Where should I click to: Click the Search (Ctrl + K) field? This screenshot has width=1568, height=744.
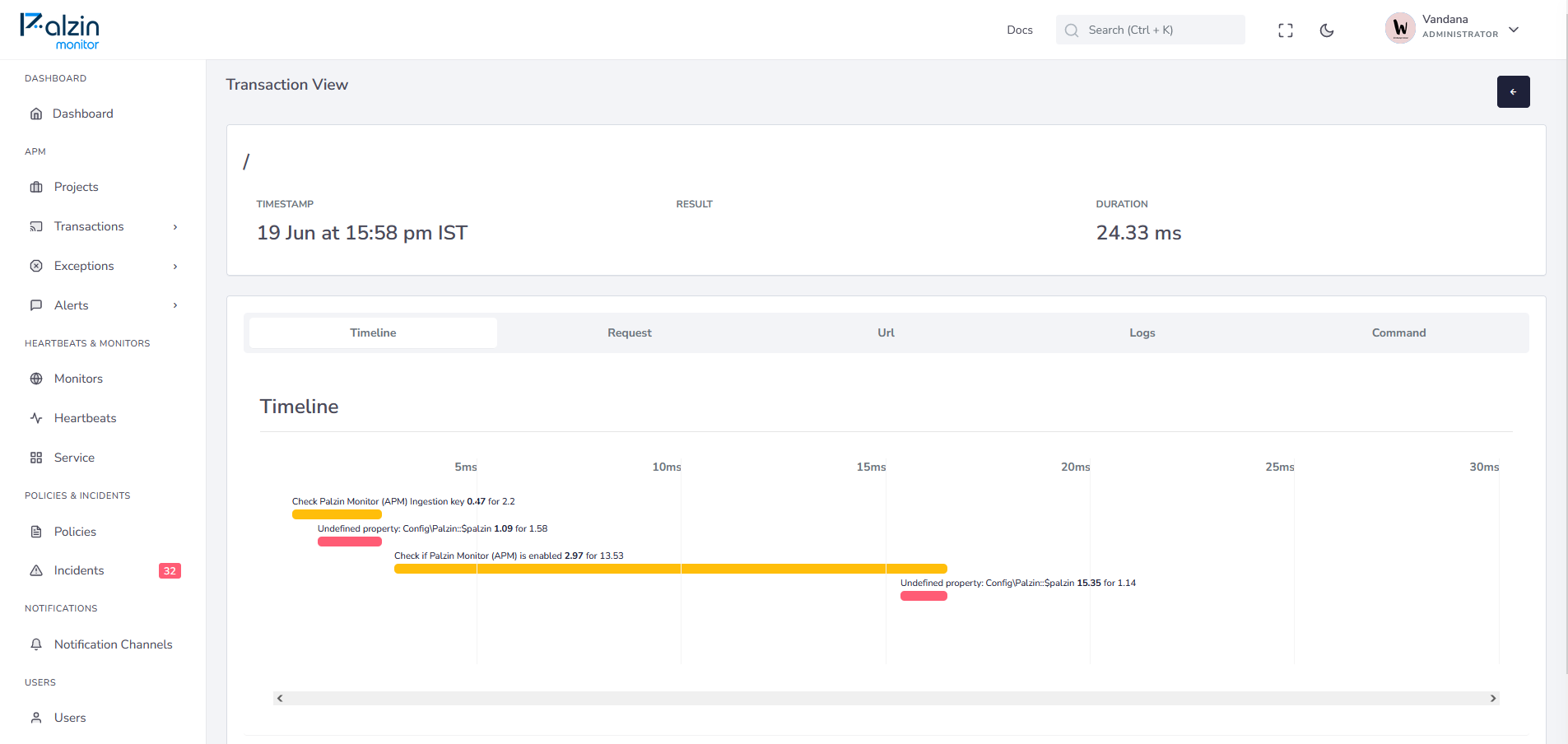click(1150, 30)
